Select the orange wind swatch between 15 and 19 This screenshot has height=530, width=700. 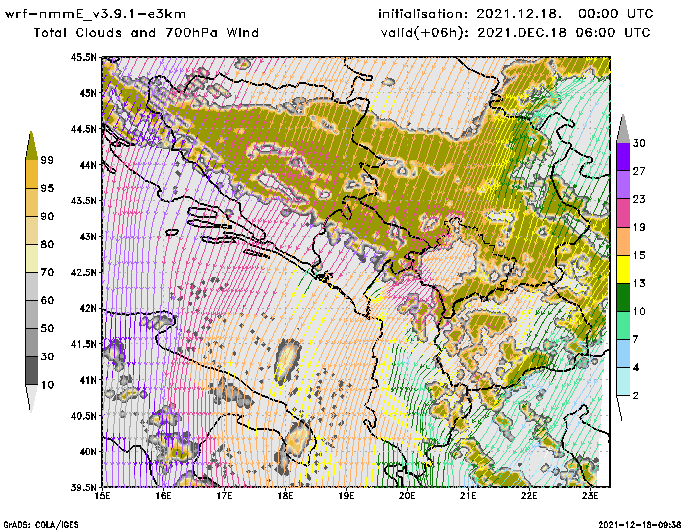click(x=623, y=241)
